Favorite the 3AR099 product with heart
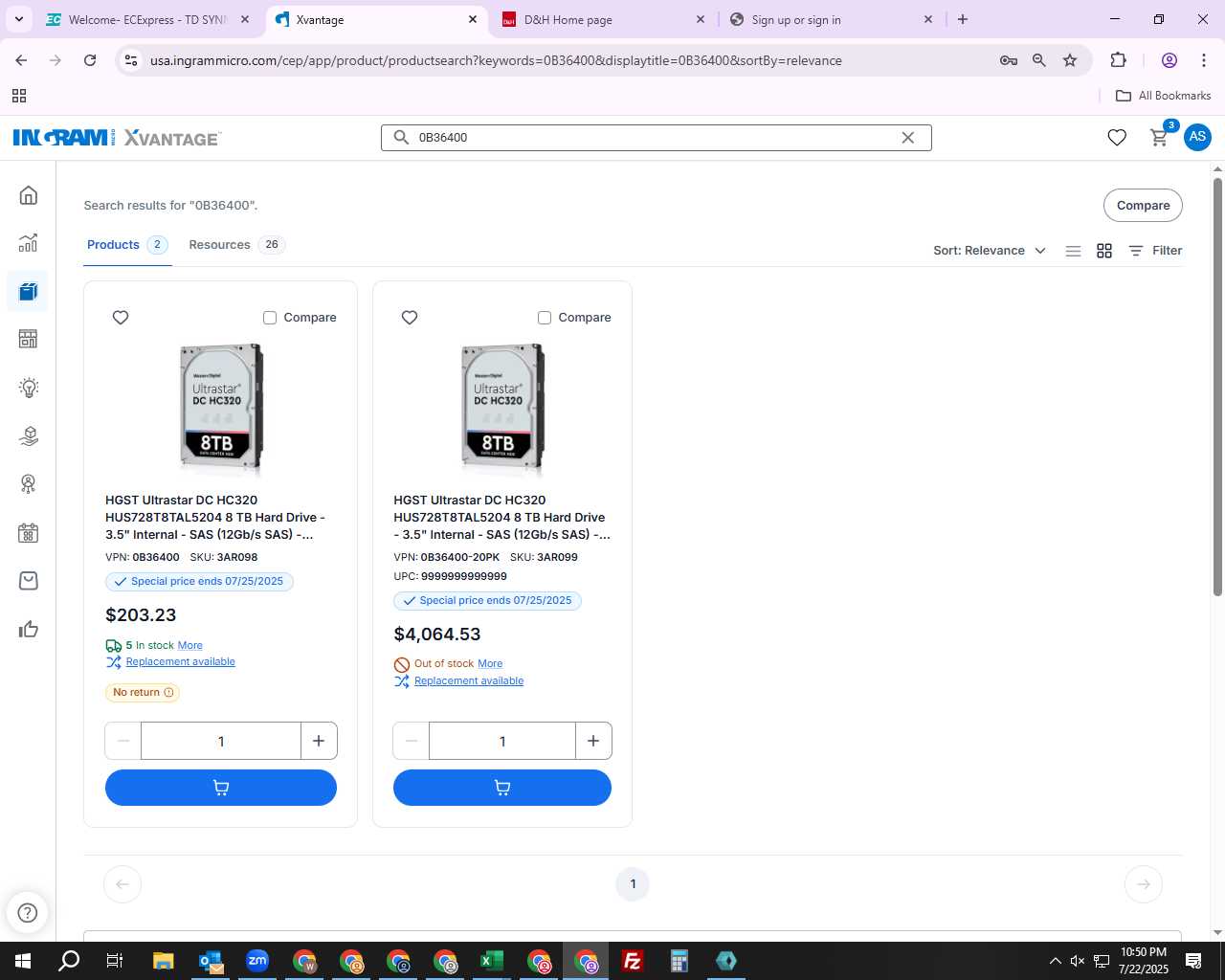The image size is (1225, 980). click(410, 318)
